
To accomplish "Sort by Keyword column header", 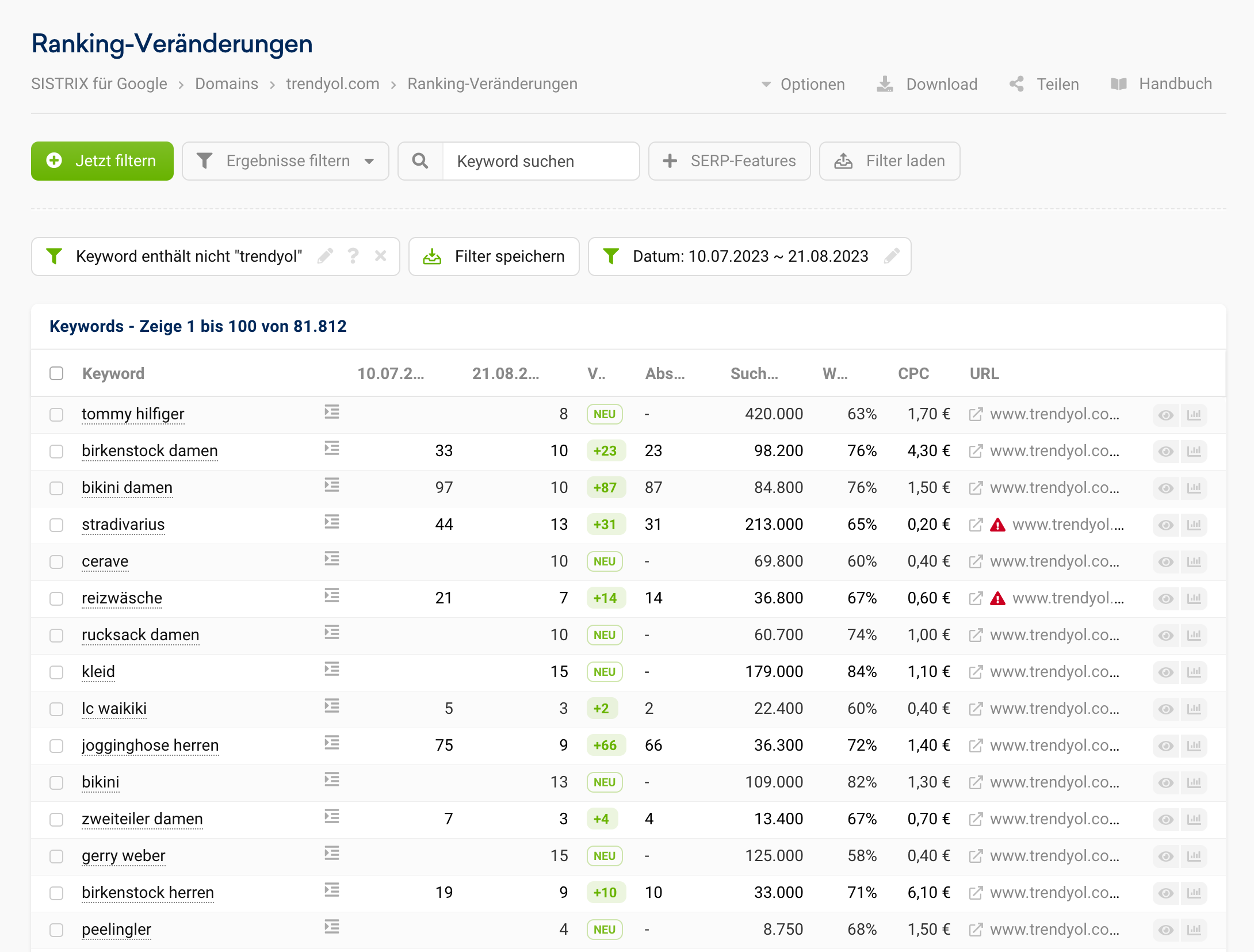I will (113, 374).
